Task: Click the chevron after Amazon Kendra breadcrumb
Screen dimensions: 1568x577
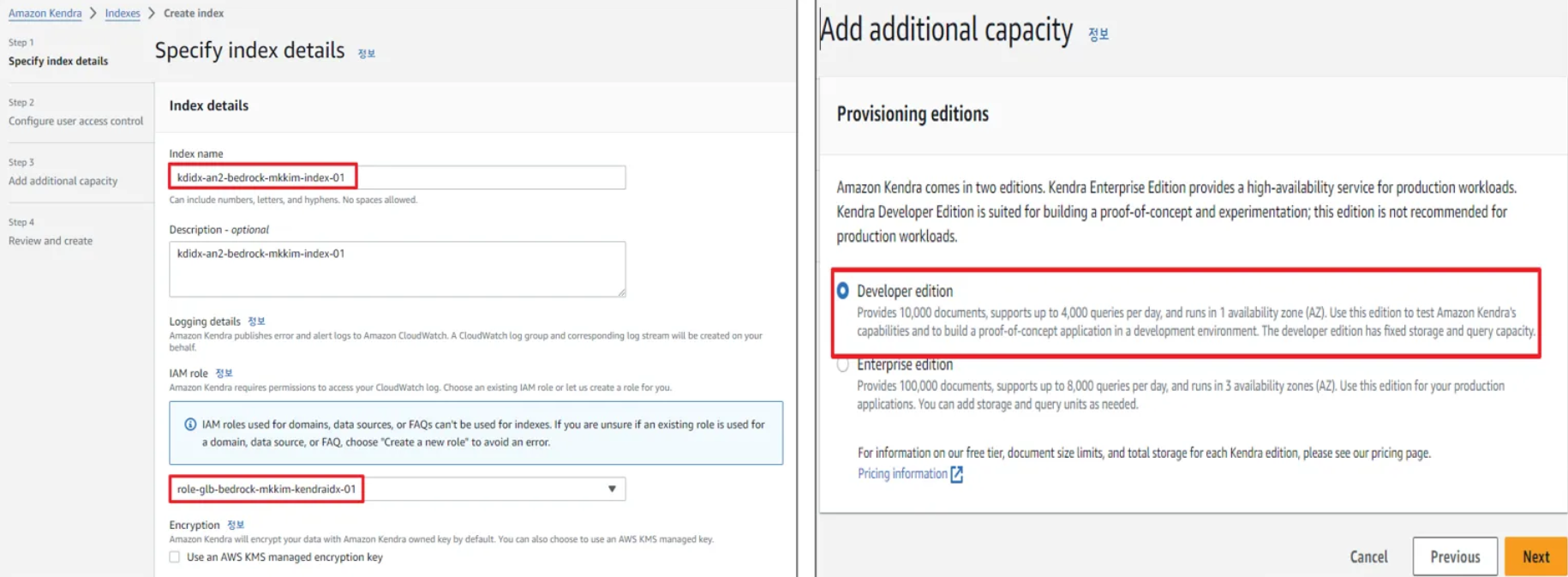Action: pos(93,13)
